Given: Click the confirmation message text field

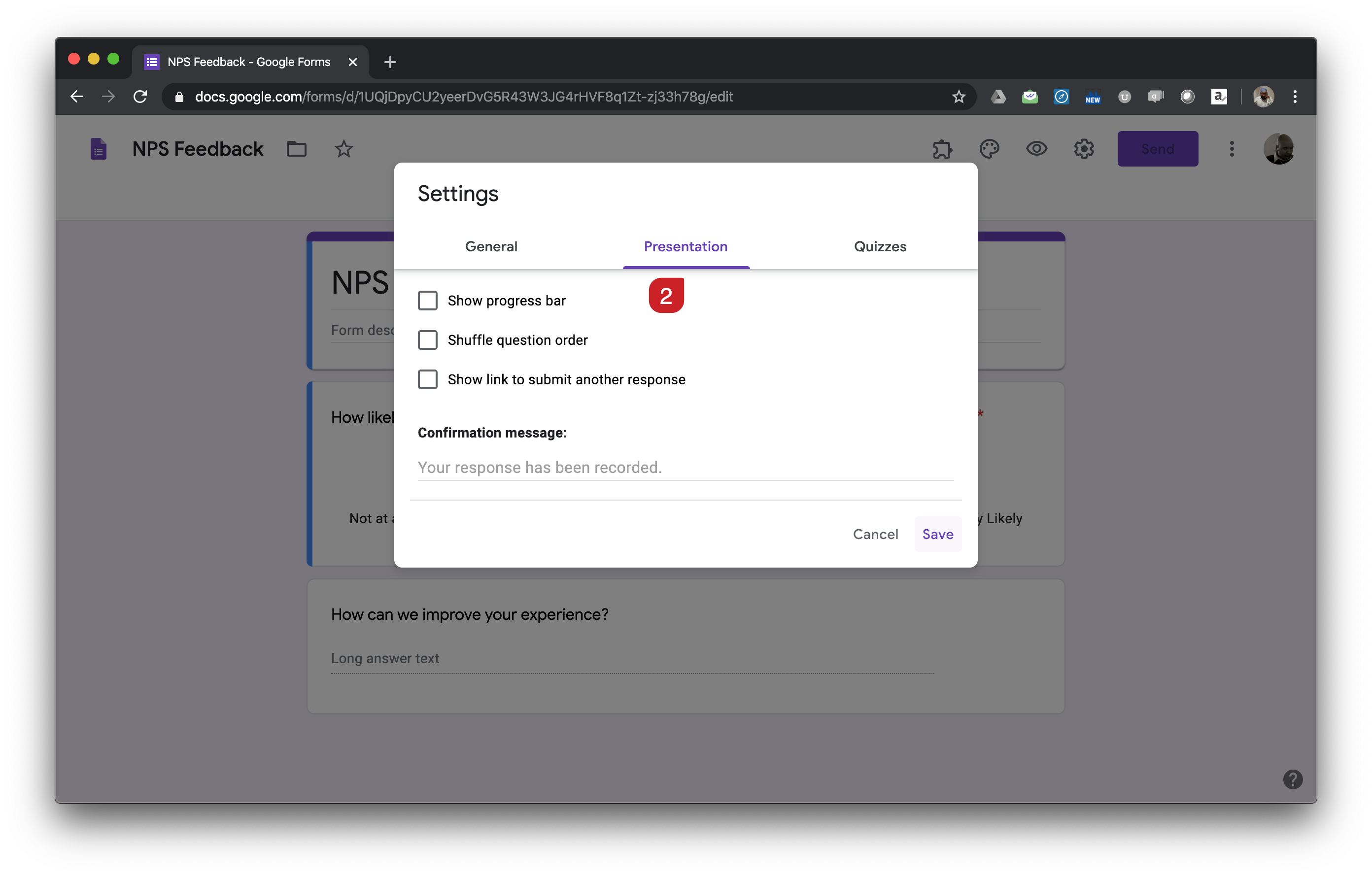Looking at the screenshot, I should tap(685, 467).
